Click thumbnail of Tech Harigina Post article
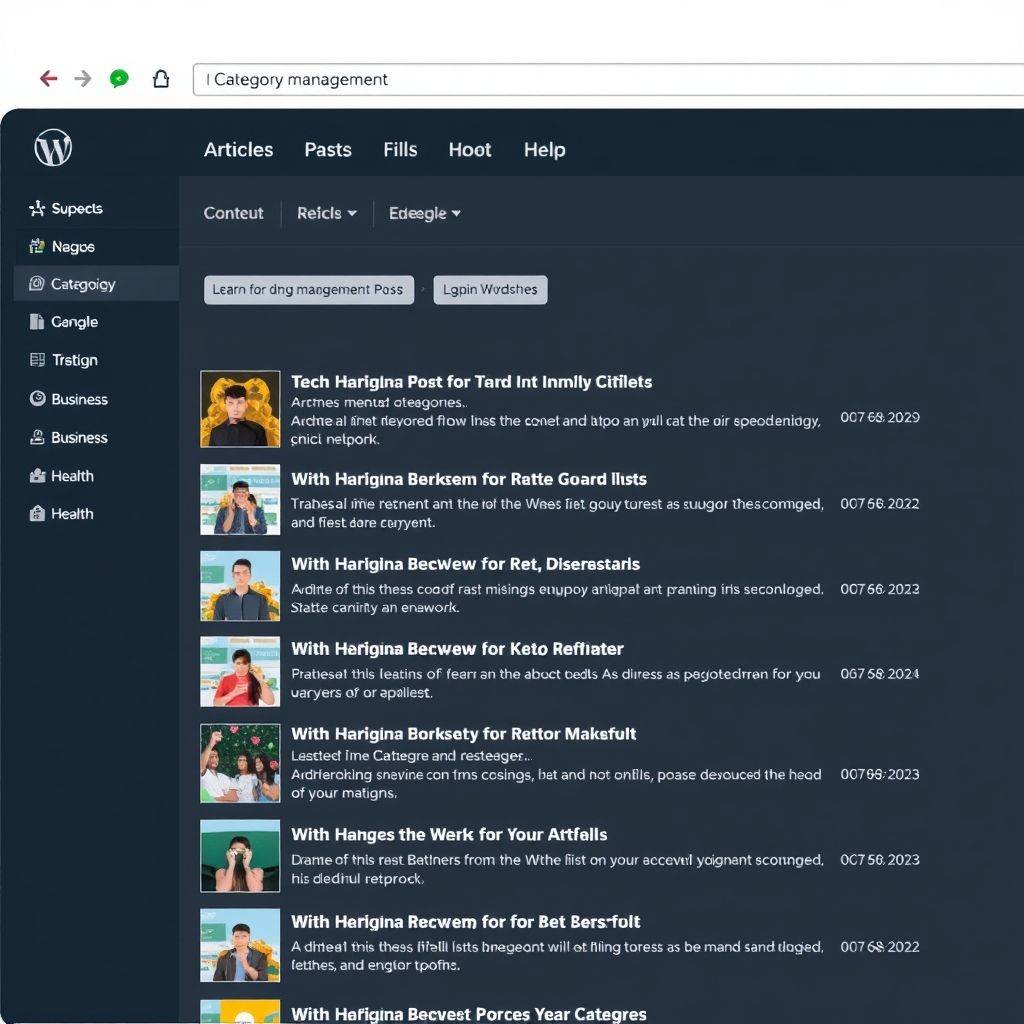Screen dimensions: 1024x1024 pyautogui.click(x=240, y=409)
